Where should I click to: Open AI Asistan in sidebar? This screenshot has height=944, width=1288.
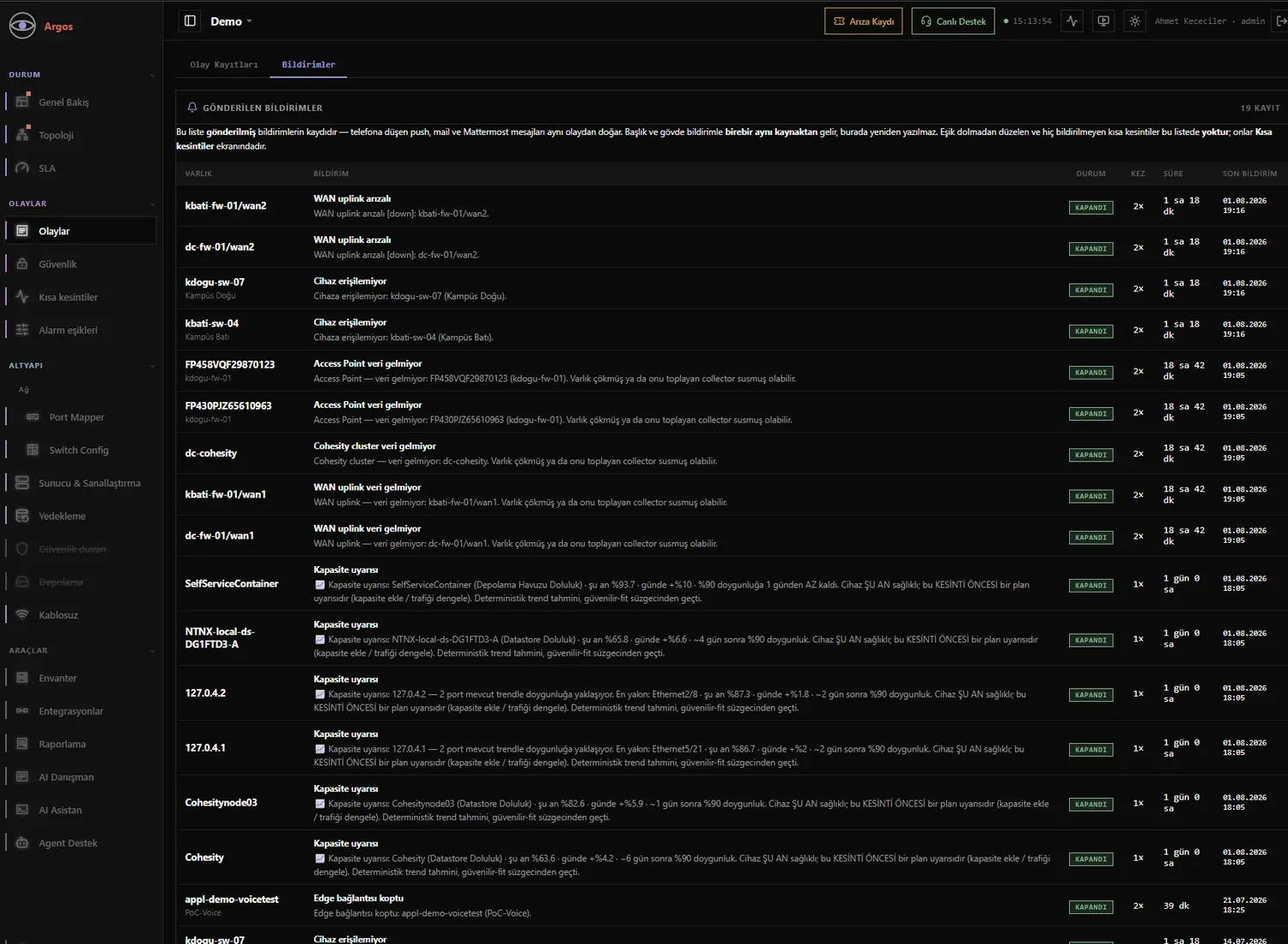pos(81,810)
